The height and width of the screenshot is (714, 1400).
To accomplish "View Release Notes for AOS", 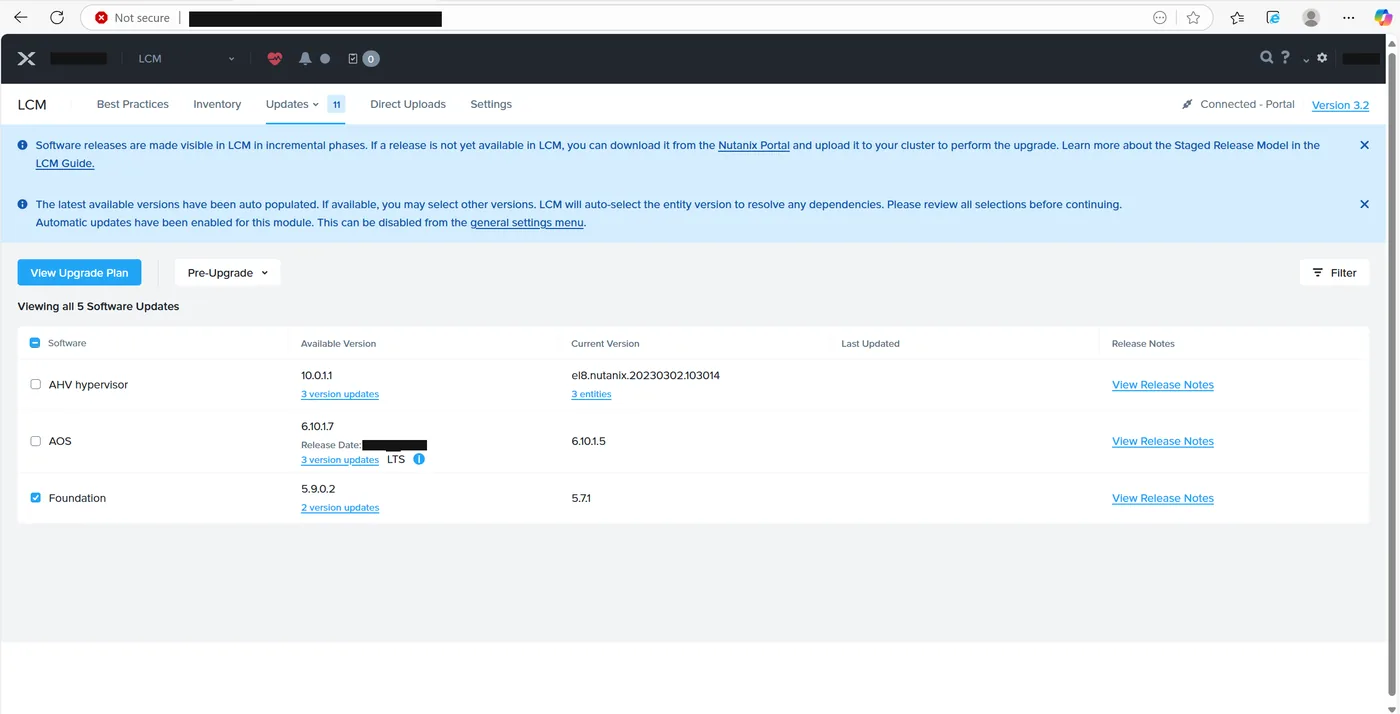I will point(1163,441).
